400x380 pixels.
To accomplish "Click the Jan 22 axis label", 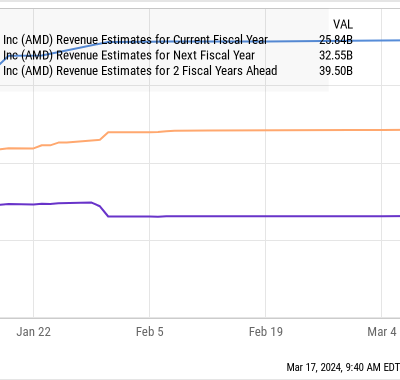I will click(x=33, y=332).
